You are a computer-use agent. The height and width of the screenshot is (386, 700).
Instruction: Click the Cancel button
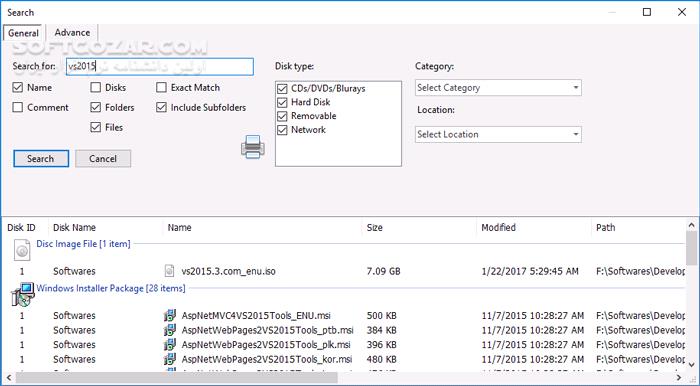[x=103, y=158]
